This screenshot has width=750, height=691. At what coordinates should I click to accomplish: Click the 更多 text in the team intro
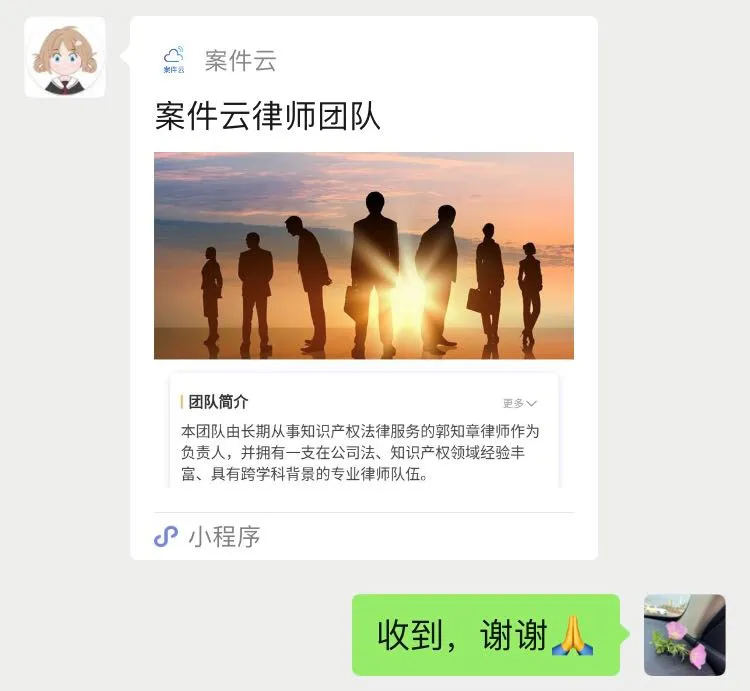[513, 404]
